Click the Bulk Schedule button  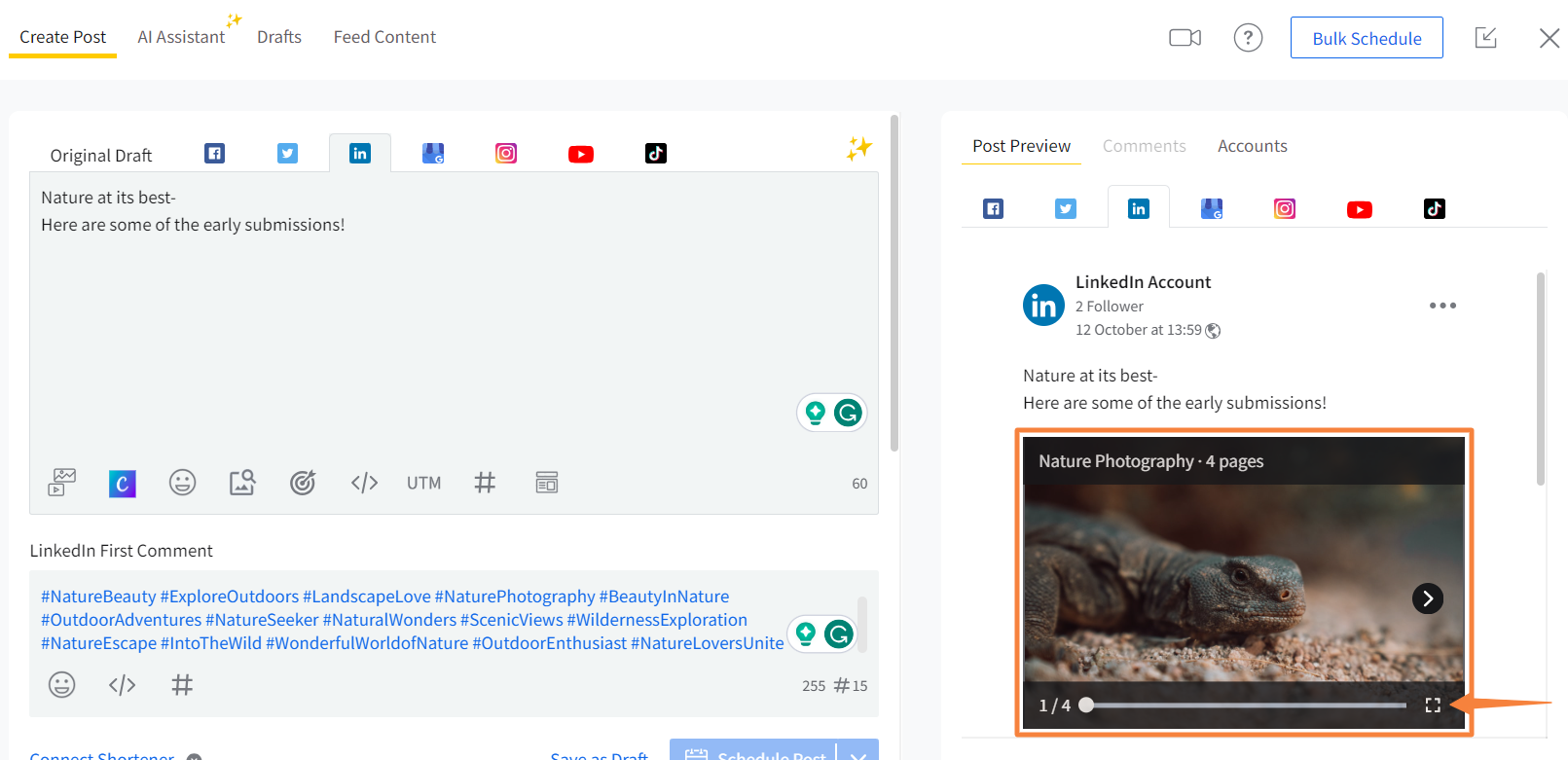(1367, 38)
